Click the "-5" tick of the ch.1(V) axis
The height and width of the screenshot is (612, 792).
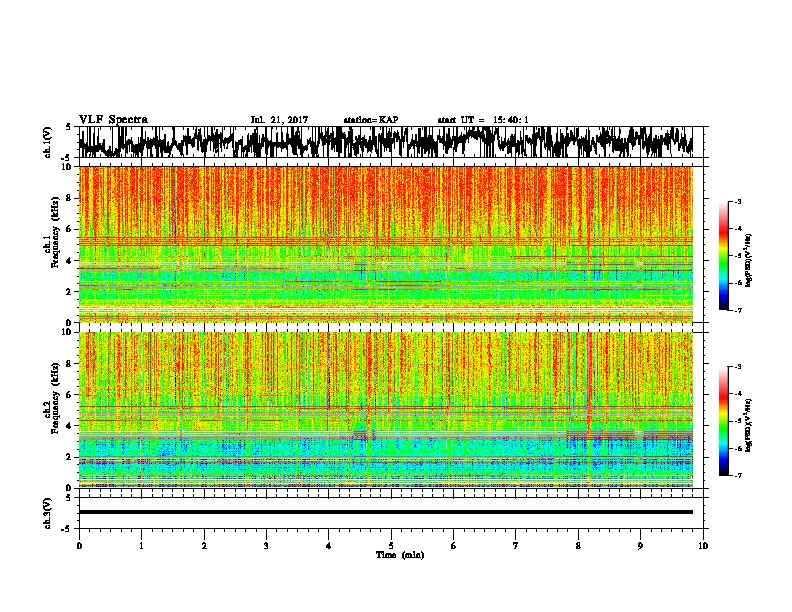click(x=68, y=158)
